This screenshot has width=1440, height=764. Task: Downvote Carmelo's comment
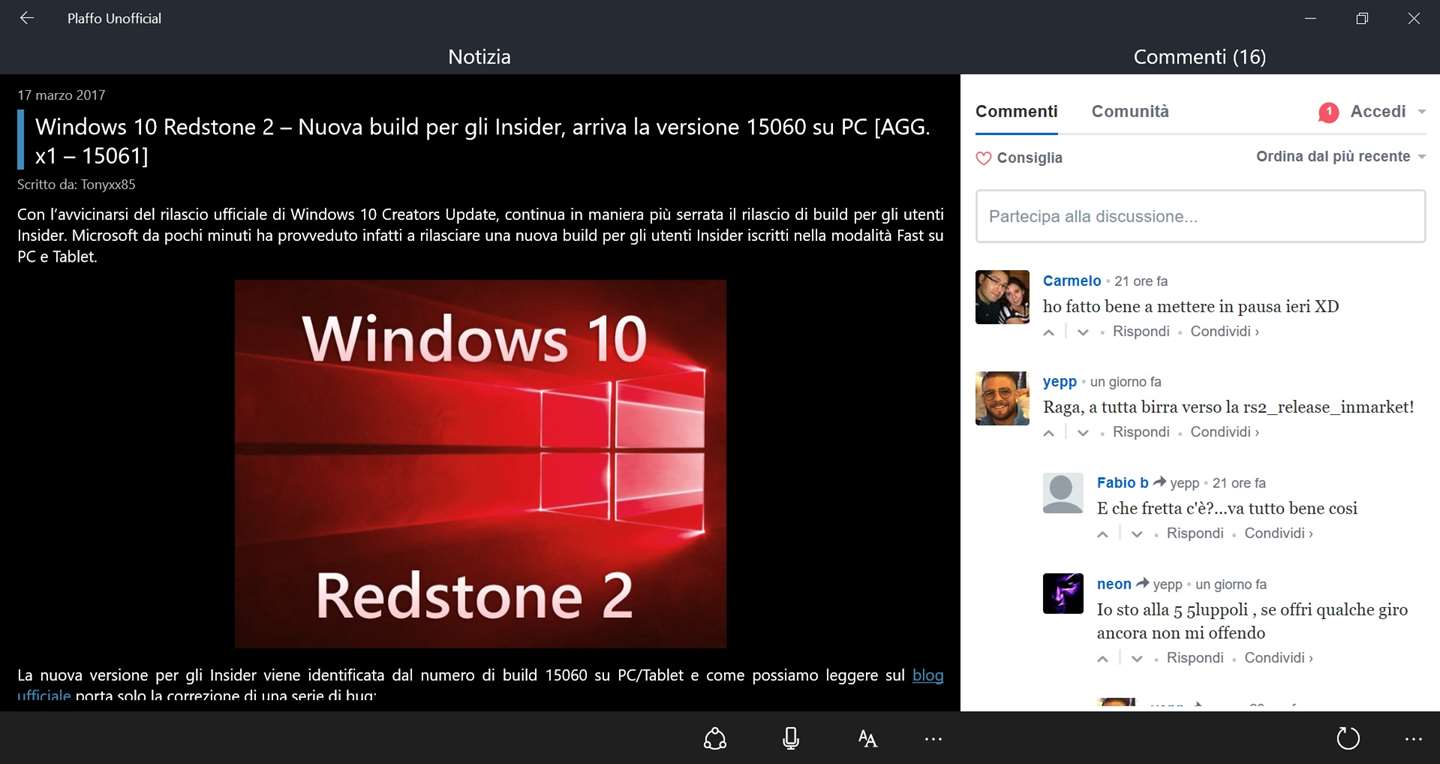click(x=1083, y=332)
